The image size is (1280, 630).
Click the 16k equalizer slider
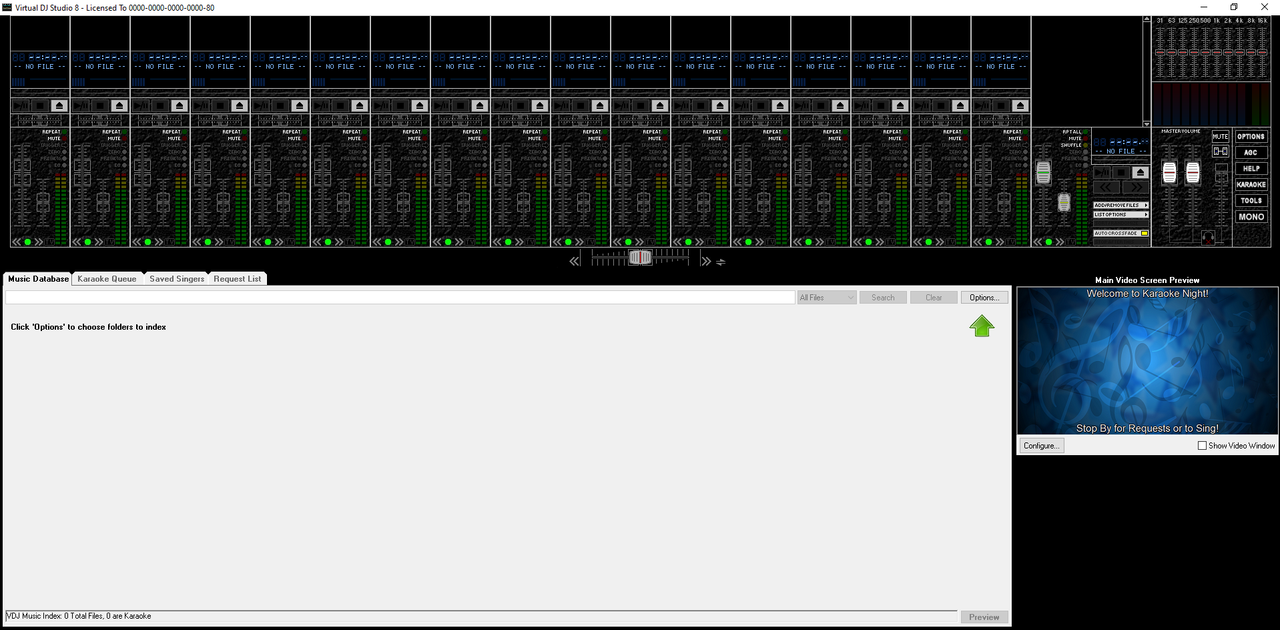[x=1262, y=52]
